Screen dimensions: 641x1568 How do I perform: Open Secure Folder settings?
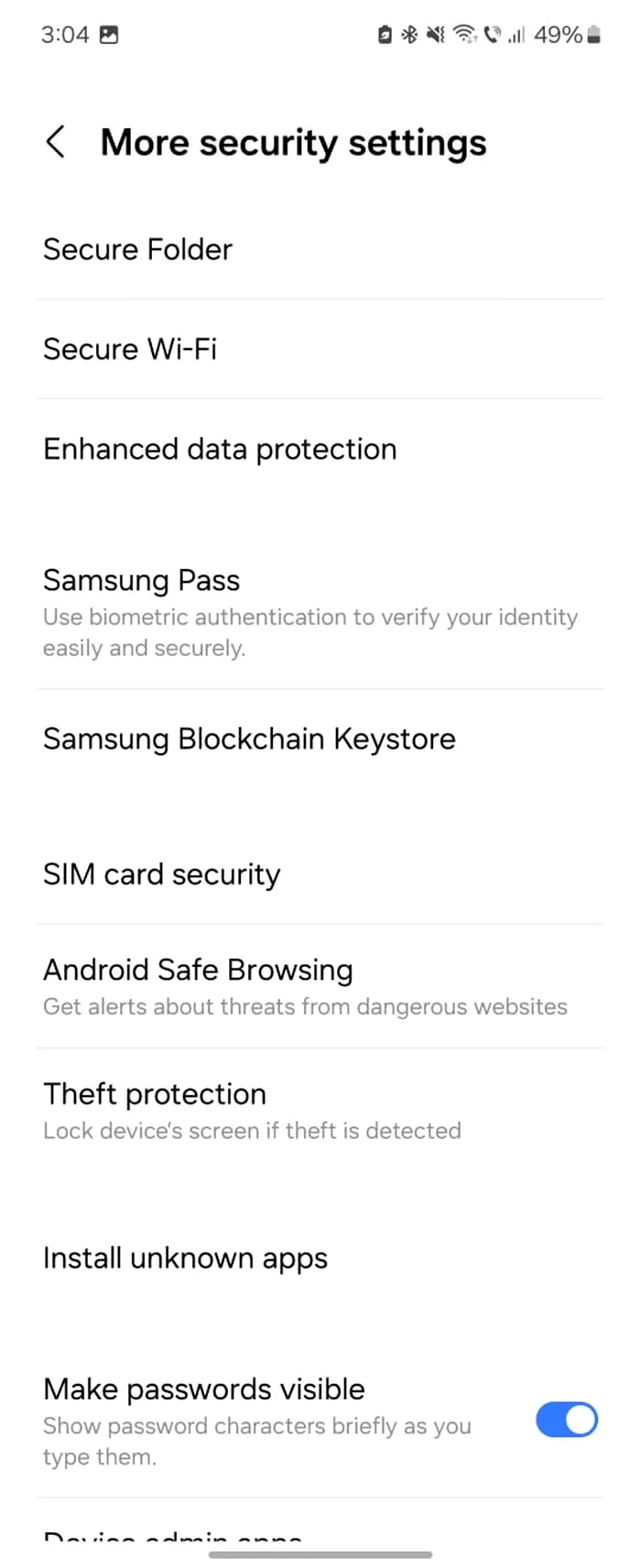coord(137,249)
